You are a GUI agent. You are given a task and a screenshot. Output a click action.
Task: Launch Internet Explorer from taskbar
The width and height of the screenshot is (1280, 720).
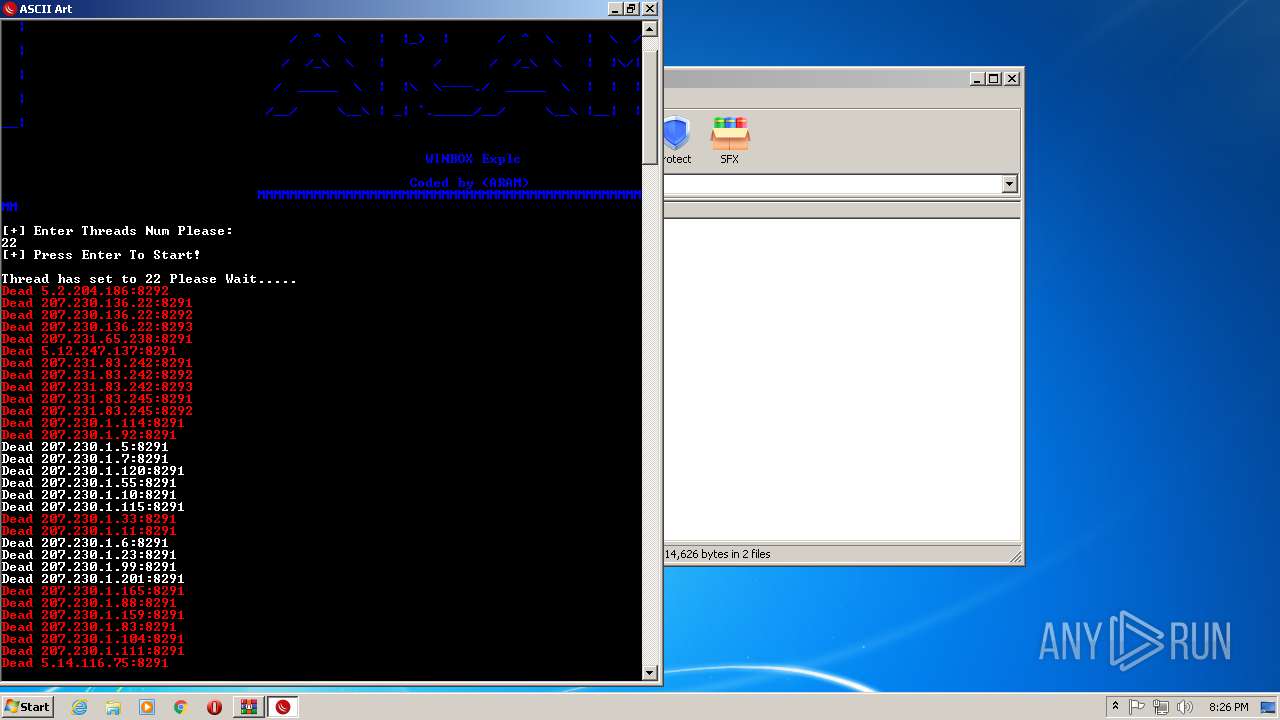click(x=79, y=707)
